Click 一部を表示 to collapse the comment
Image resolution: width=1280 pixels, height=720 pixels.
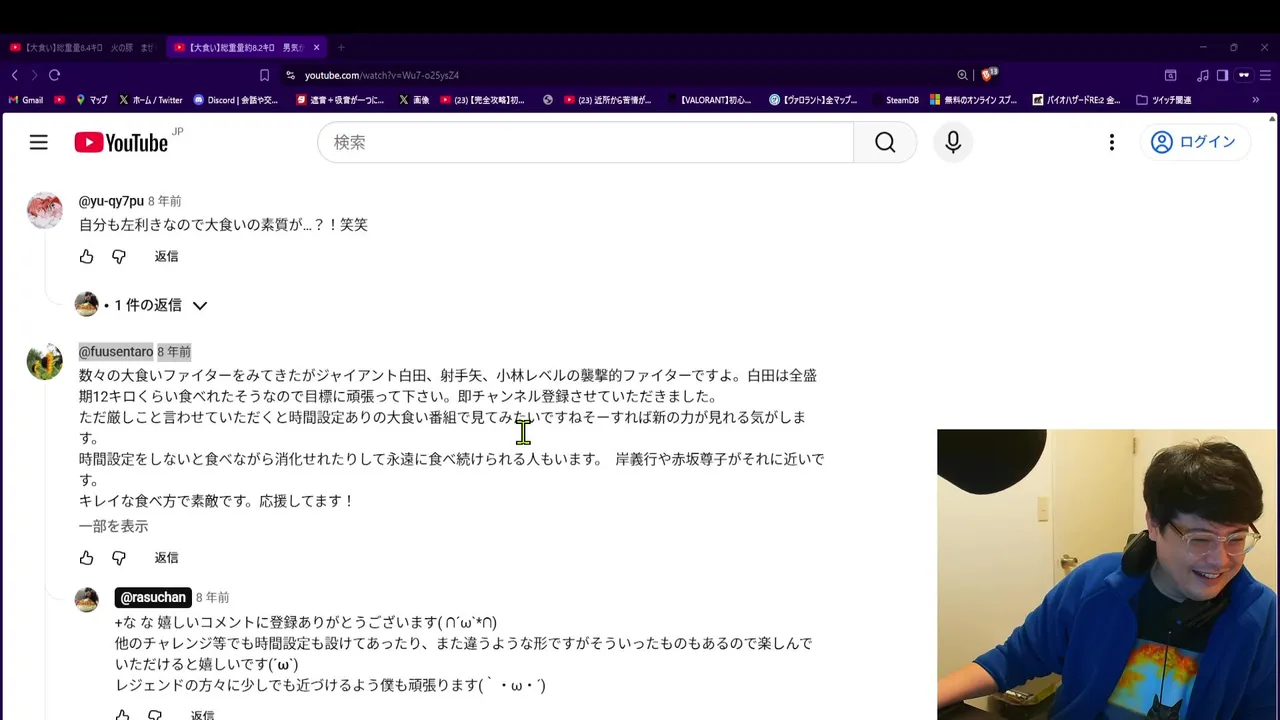point(113,526)
